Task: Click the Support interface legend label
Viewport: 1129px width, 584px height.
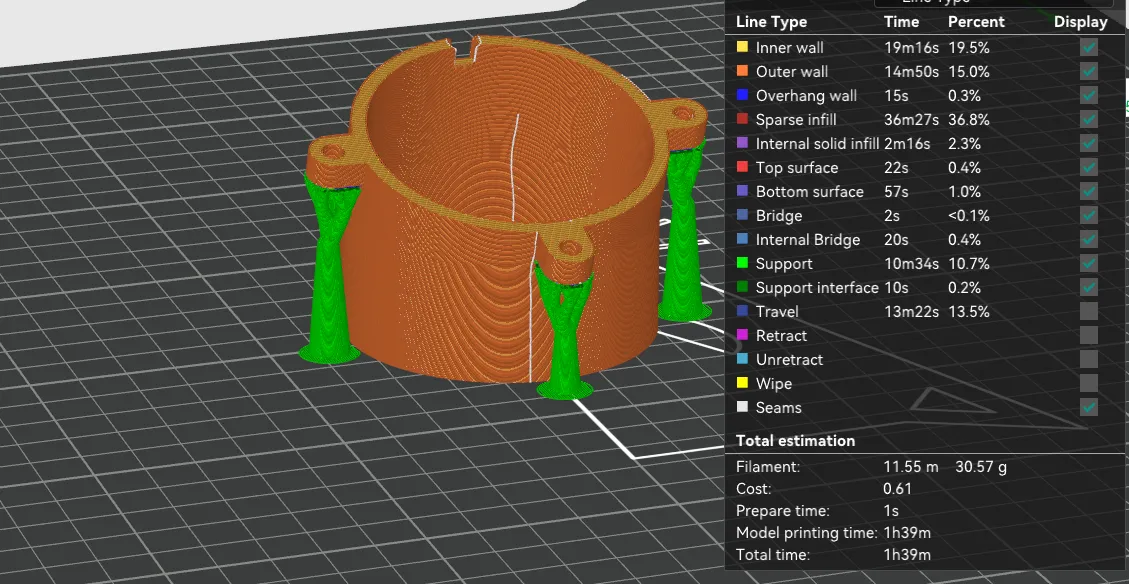Action: [817, 287]
